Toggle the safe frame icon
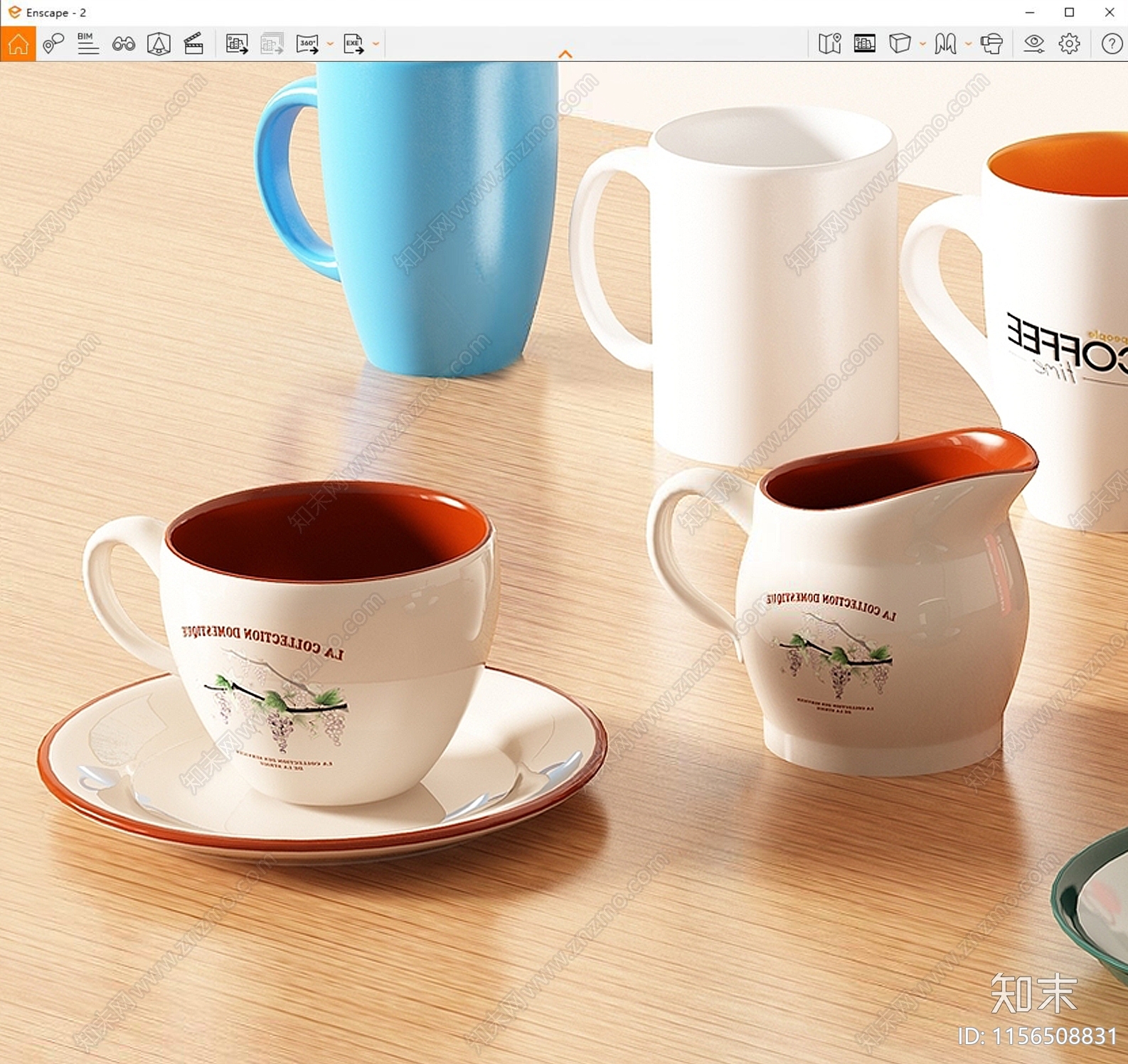Viewport: 1128px width, 1064px height. coord(865,44)
